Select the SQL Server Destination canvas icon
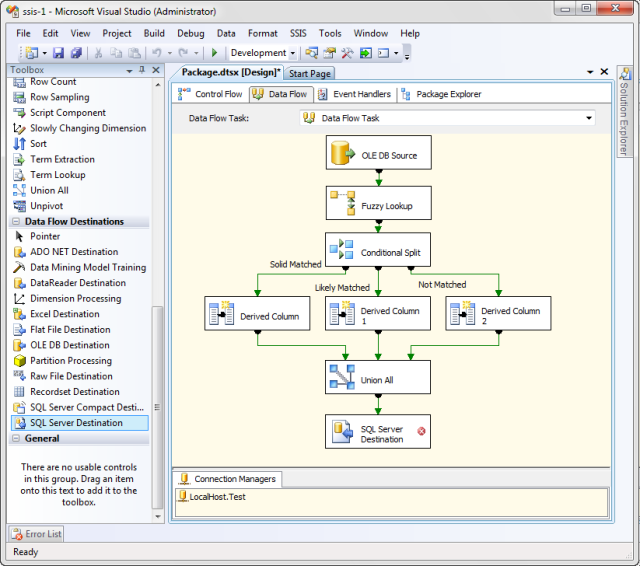This screenshot has height=566, width=640. tap(342, 432)
